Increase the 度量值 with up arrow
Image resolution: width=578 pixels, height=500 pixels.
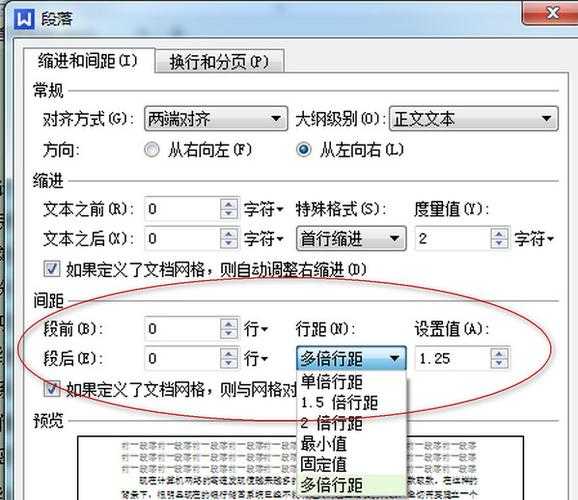[x=499, y=233]
